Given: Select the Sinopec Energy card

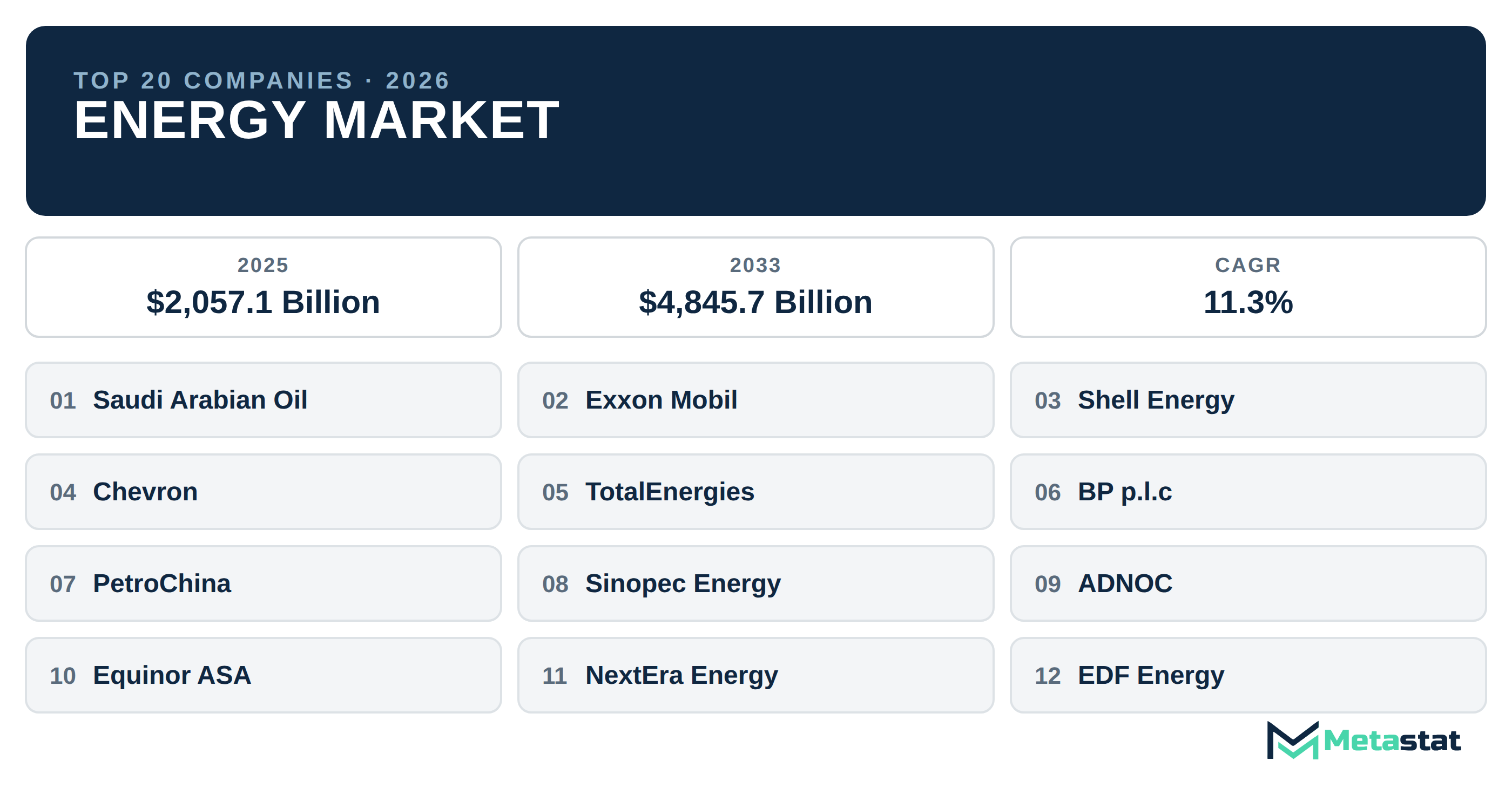Looking at the screenshot, I should click(x=755, y=584).
